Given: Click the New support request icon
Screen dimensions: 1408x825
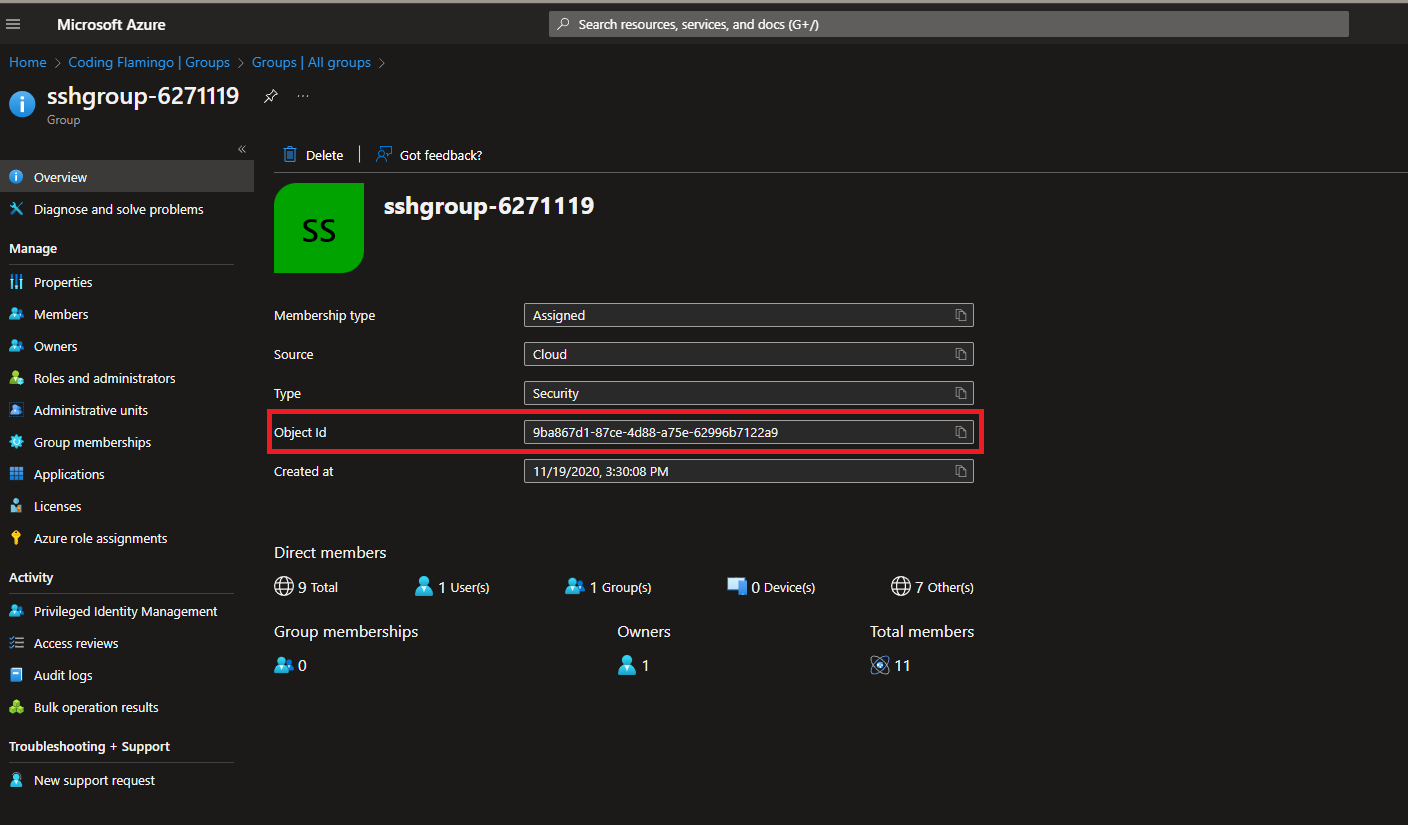Looking at the screenshot, I should click(16, 780).
